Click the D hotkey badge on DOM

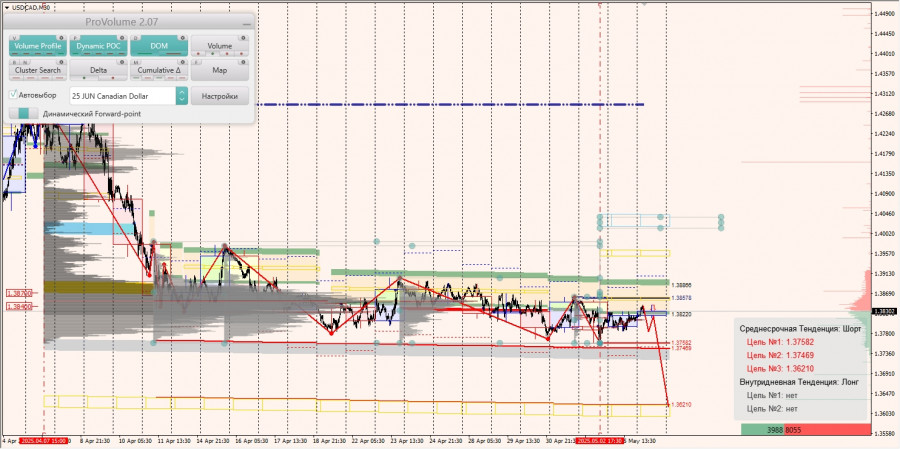pyautogui.click(x=136, y=38)
